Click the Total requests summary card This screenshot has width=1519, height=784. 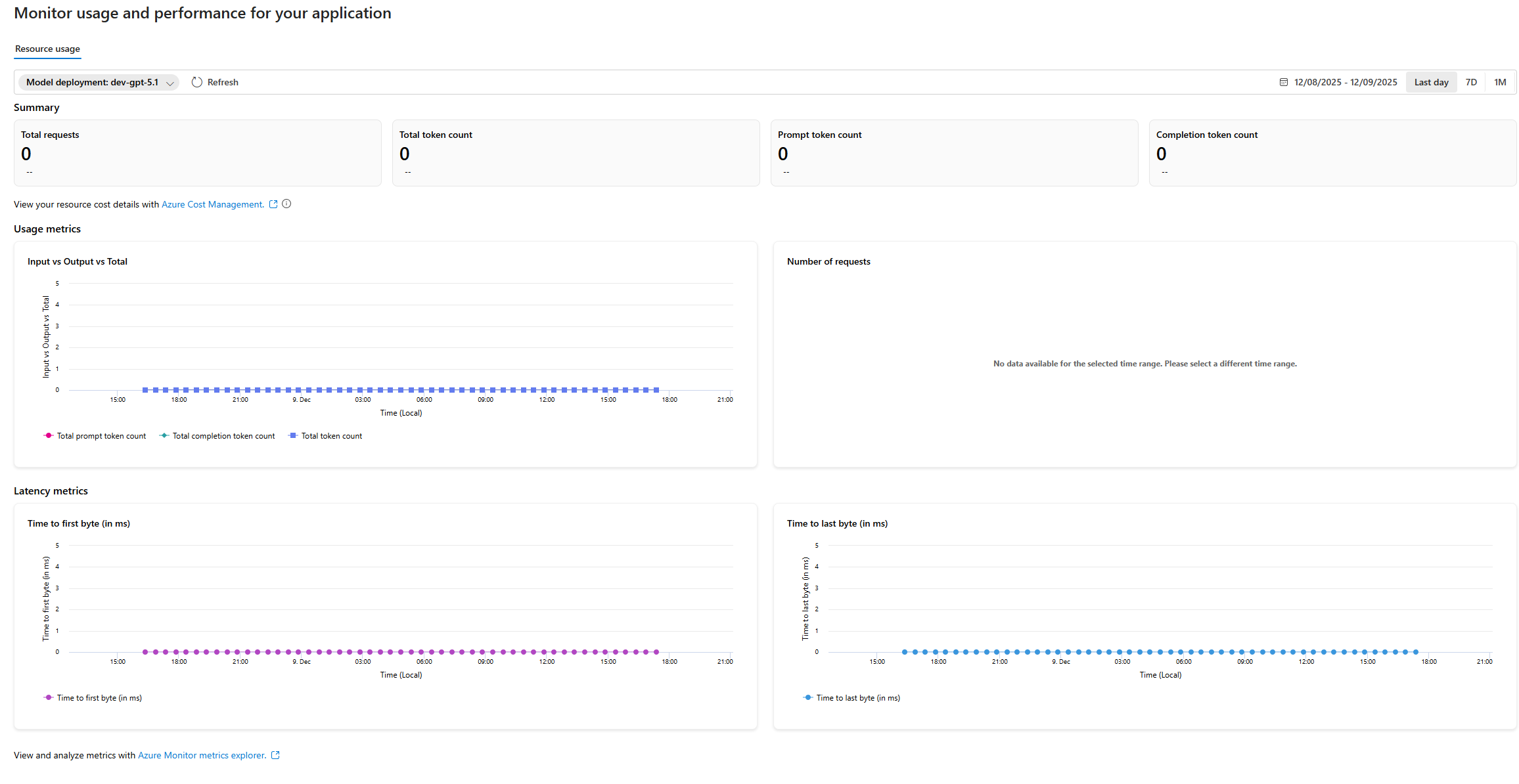(197, 153)
